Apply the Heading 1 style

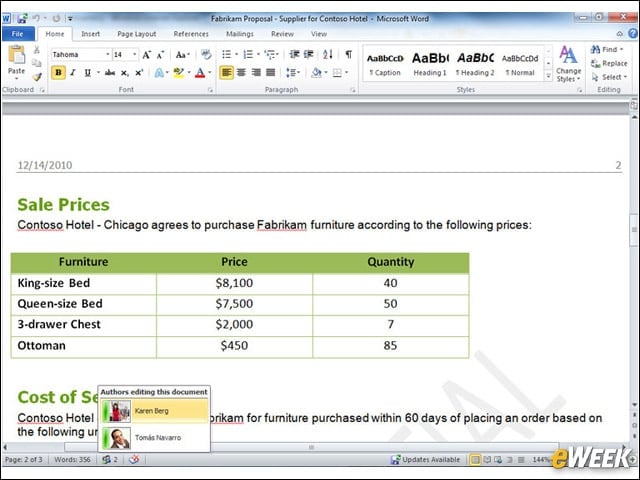430,64
